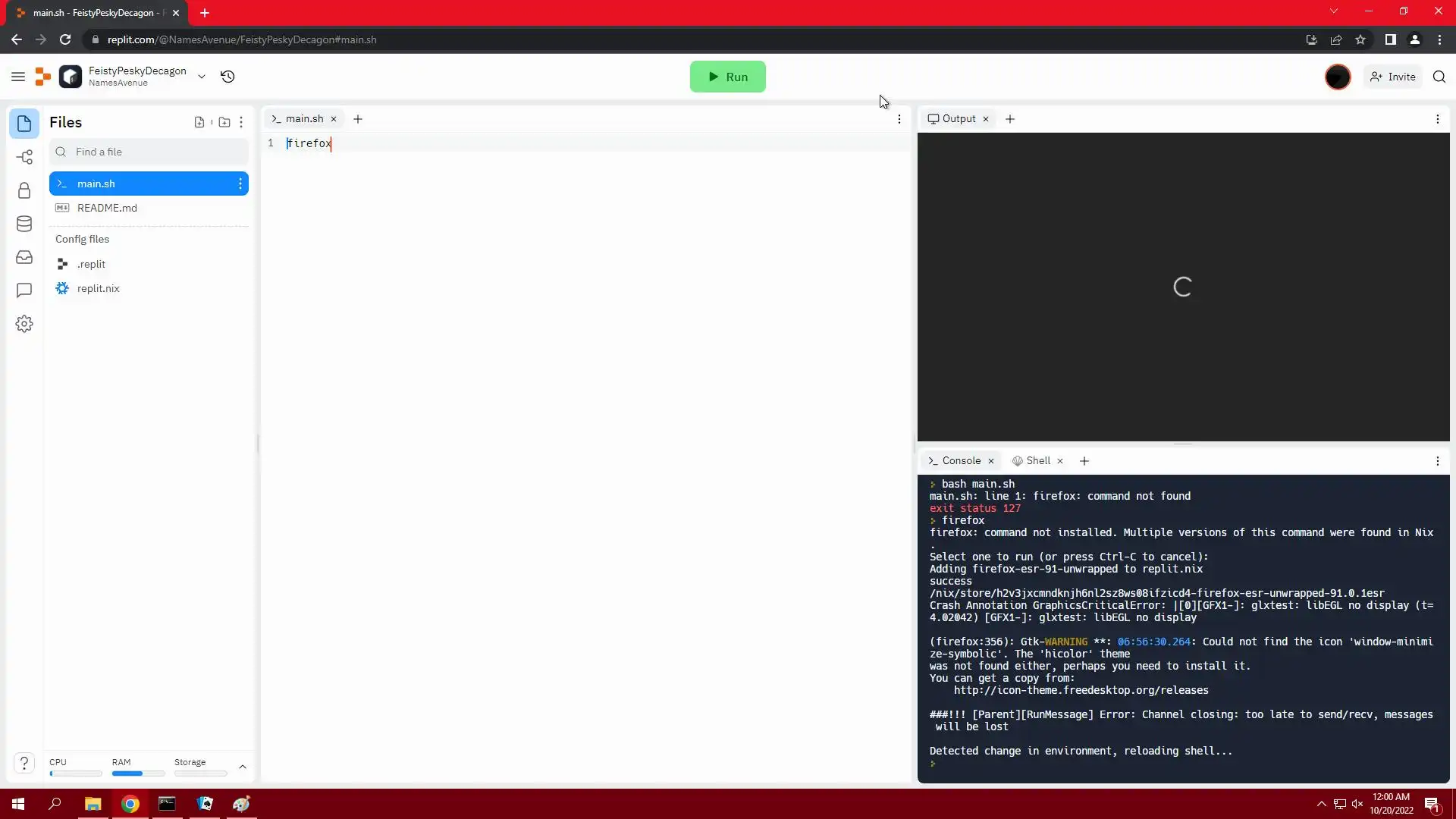The image size is (1456, 819).
Task: Select the Console tab
Action: tap(961, 461)
